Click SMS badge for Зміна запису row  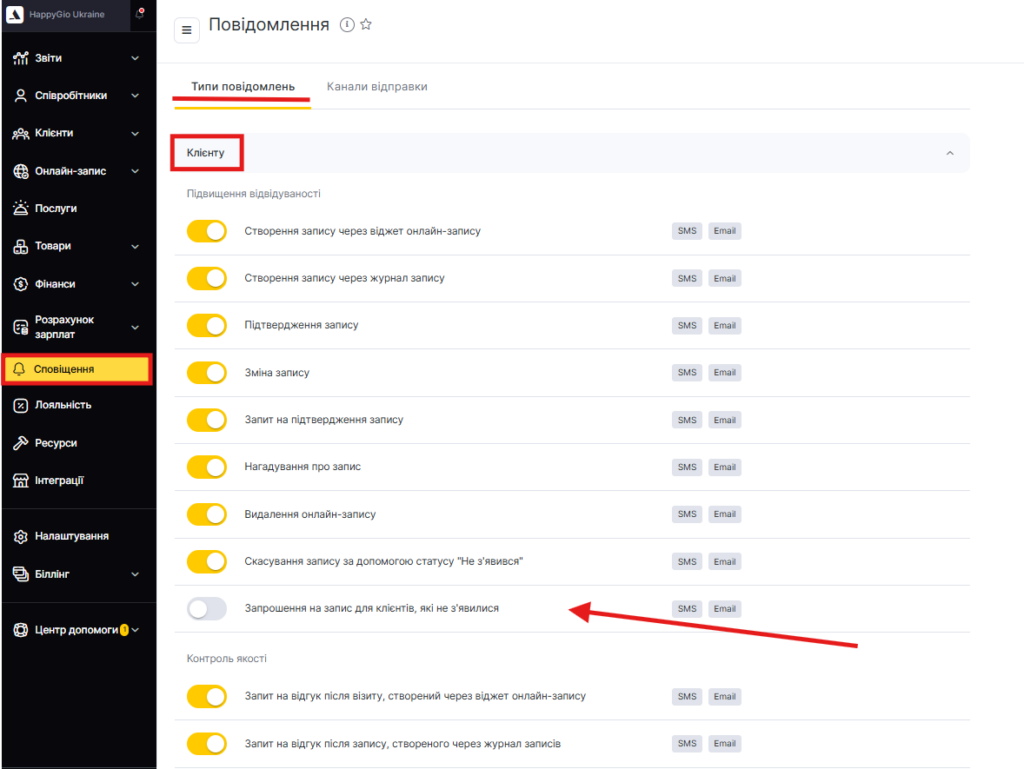(x=687, y=372)
